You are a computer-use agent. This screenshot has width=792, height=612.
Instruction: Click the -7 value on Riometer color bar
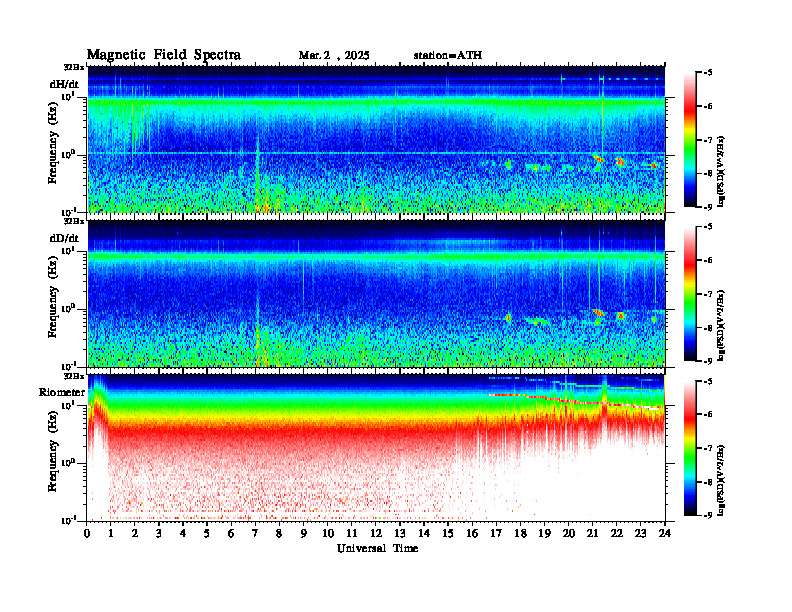coord(708,448)
